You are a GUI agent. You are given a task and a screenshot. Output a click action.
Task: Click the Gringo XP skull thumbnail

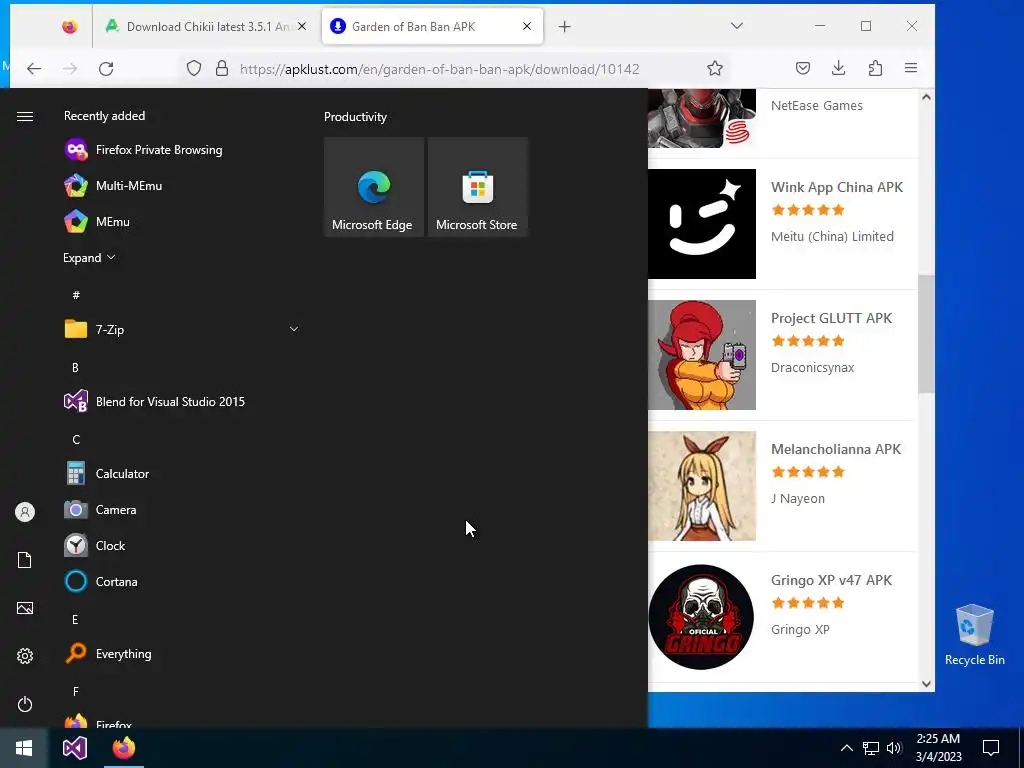click(702, 617)
